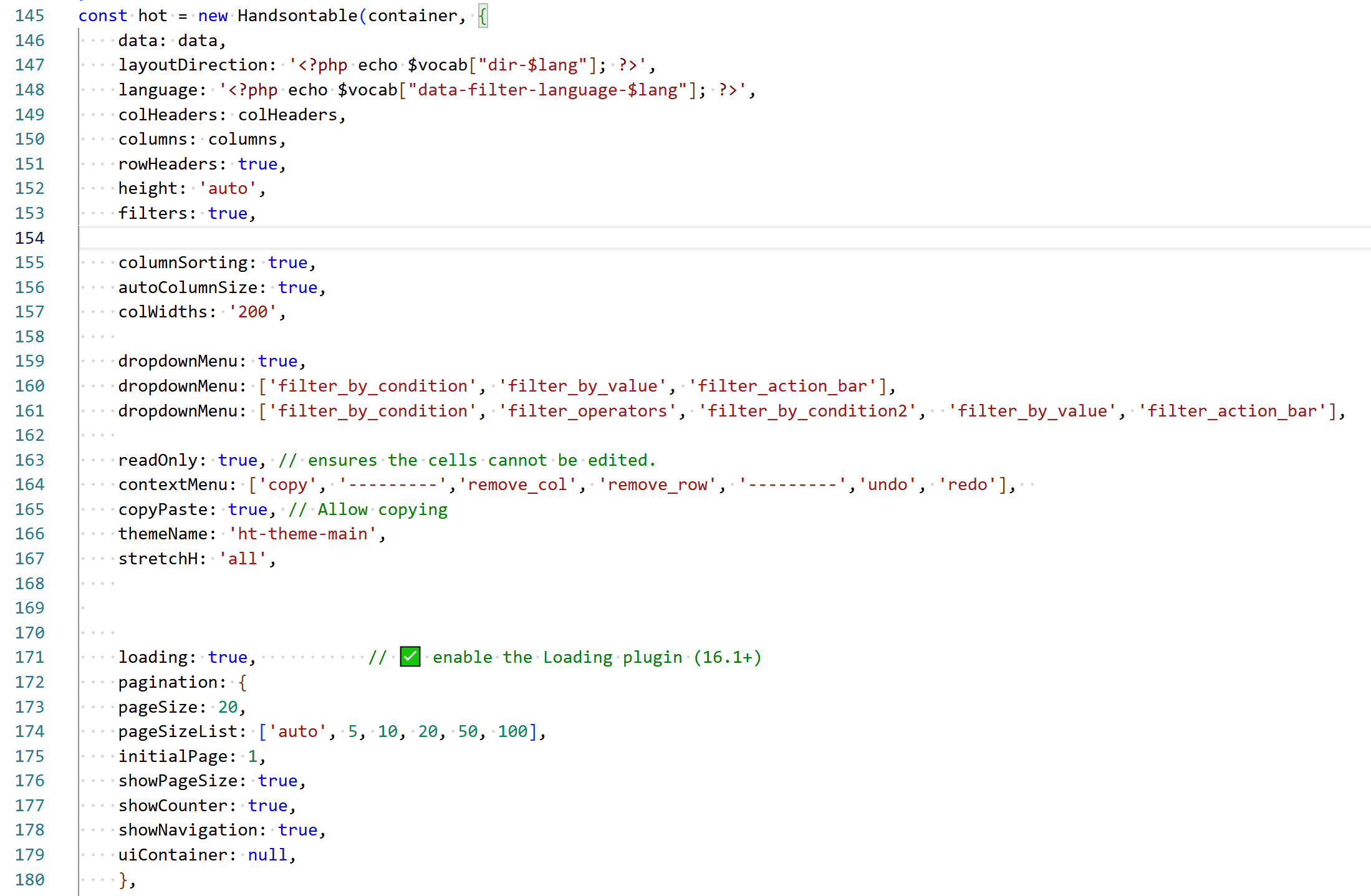Click the 'auto' string for height
Viewport: 1371px width, 896px height.
coord(228,188)
